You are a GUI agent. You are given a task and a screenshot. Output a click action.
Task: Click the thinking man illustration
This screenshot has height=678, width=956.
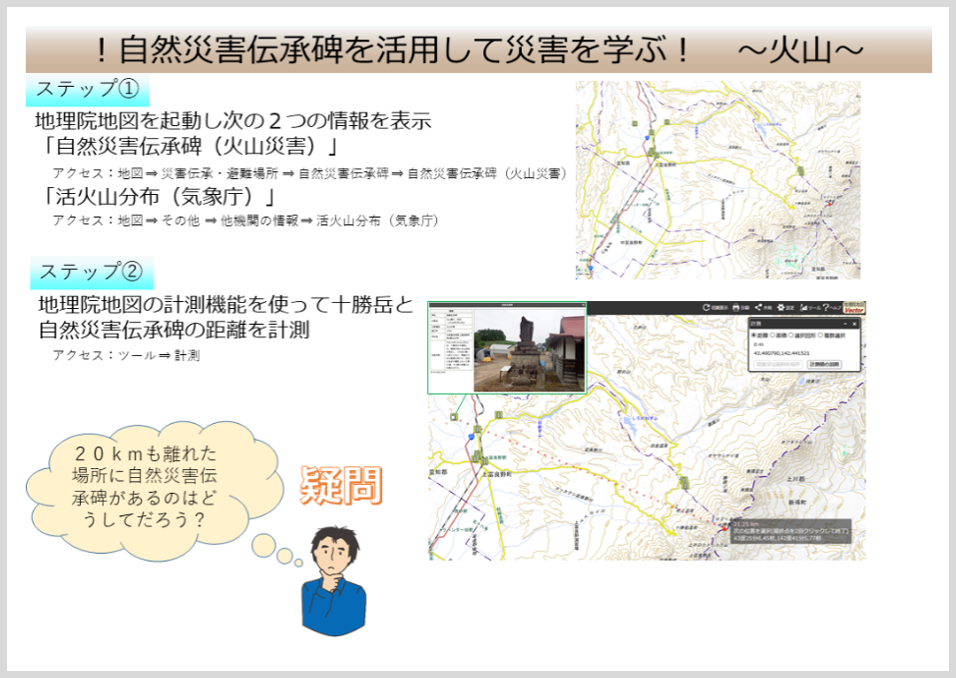(x=335, y=582)
